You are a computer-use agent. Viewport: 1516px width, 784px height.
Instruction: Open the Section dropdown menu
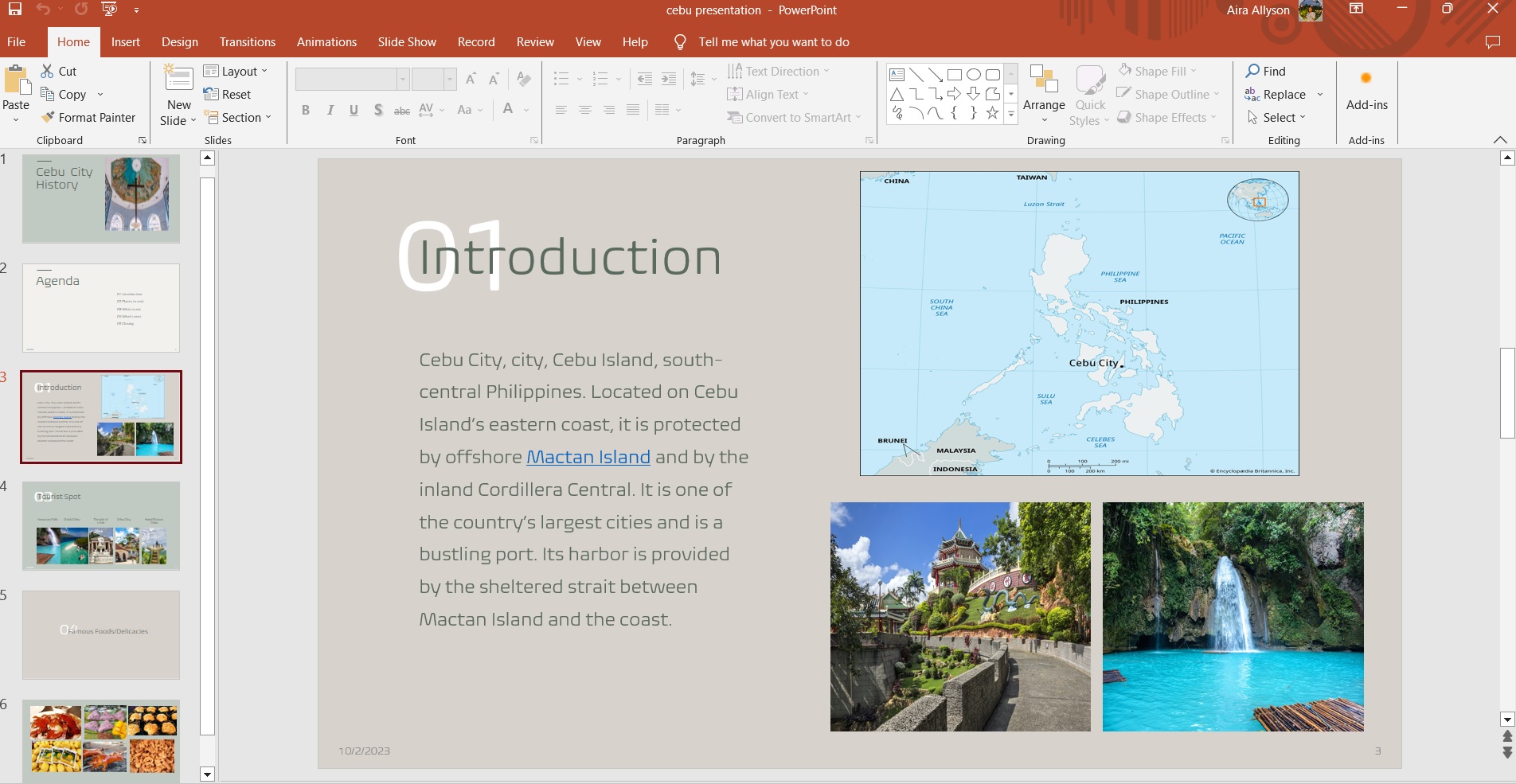point(238,117)
